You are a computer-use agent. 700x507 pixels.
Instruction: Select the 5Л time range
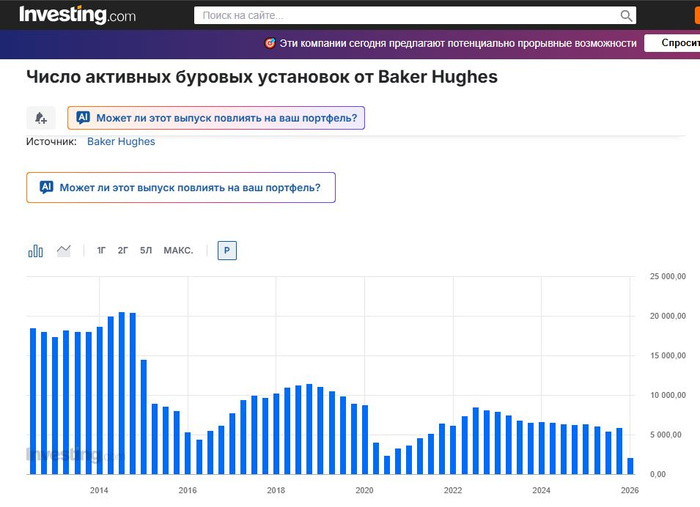[x=146, y=251]
